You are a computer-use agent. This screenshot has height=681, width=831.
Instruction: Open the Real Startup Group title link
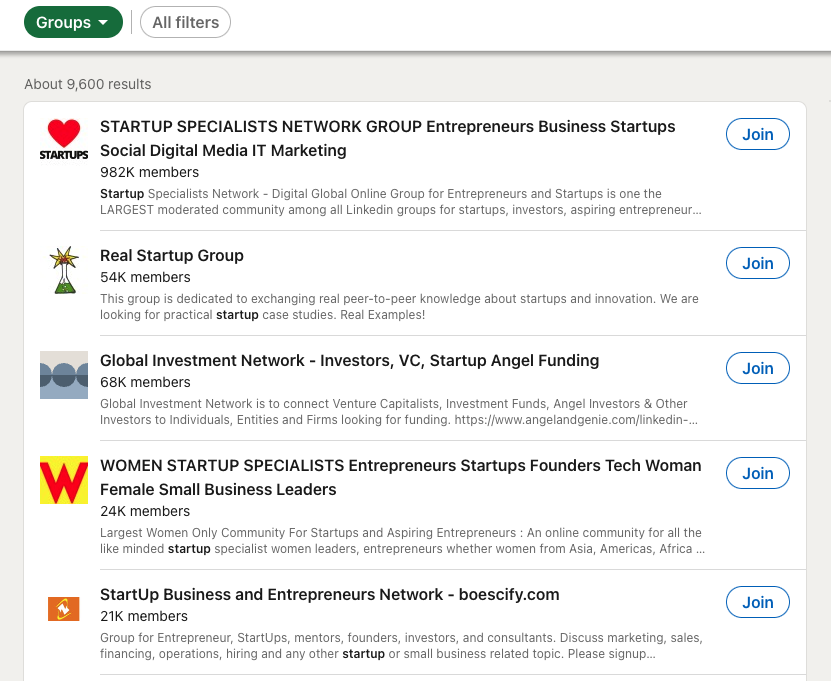172,256
